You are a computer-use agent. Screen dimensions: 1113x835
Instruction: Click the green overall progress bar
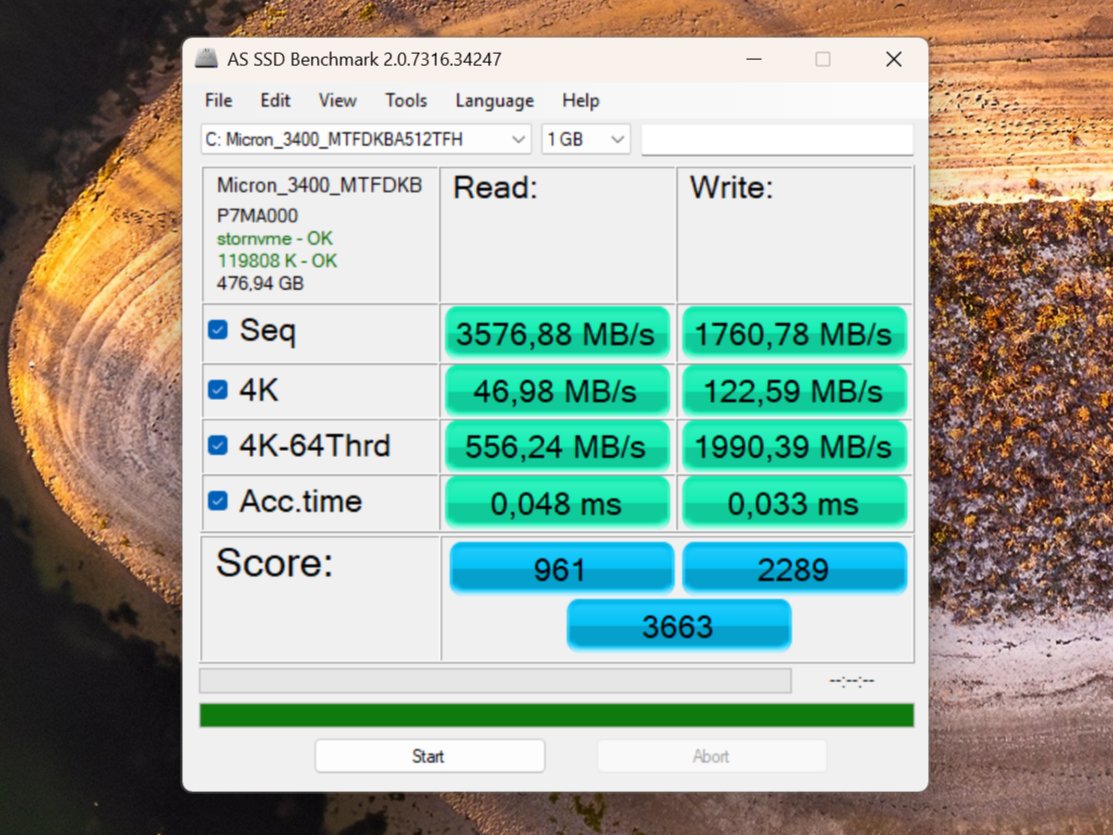556,715
